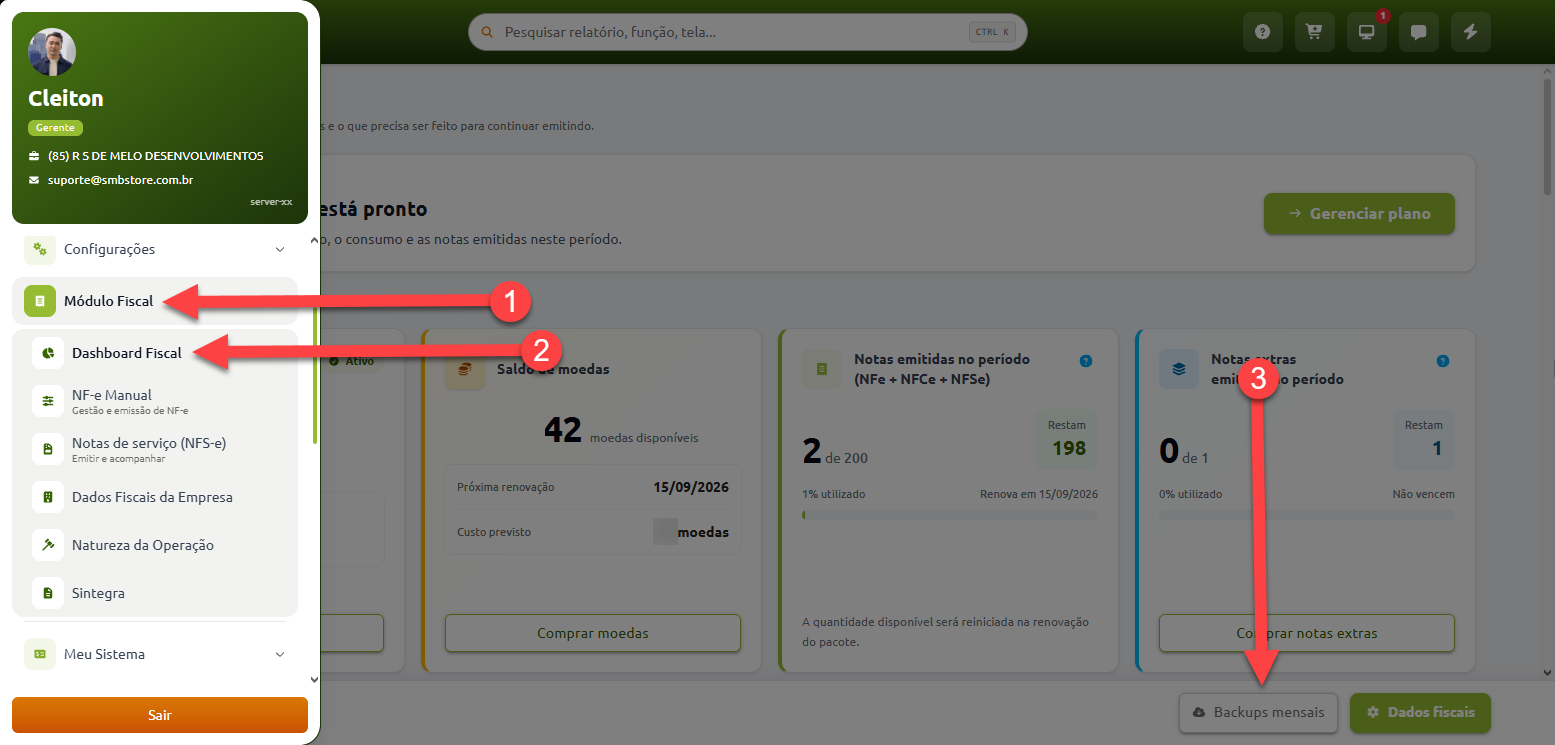Click the Gerente role badge
Viewport: 1555px width, 745px height.
[x=56, y=128]
